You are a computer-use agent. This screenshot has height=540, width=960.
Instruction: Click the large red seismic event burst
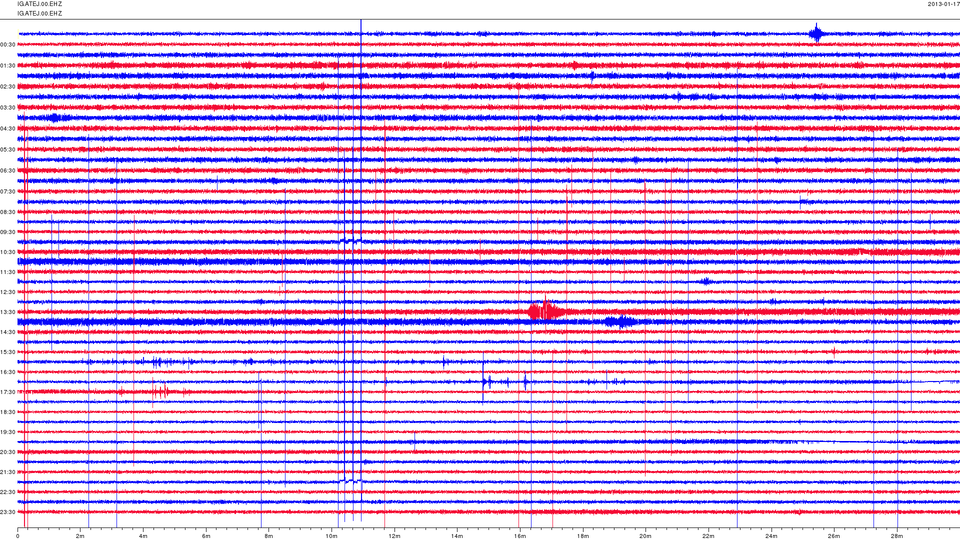click(547, 311)
